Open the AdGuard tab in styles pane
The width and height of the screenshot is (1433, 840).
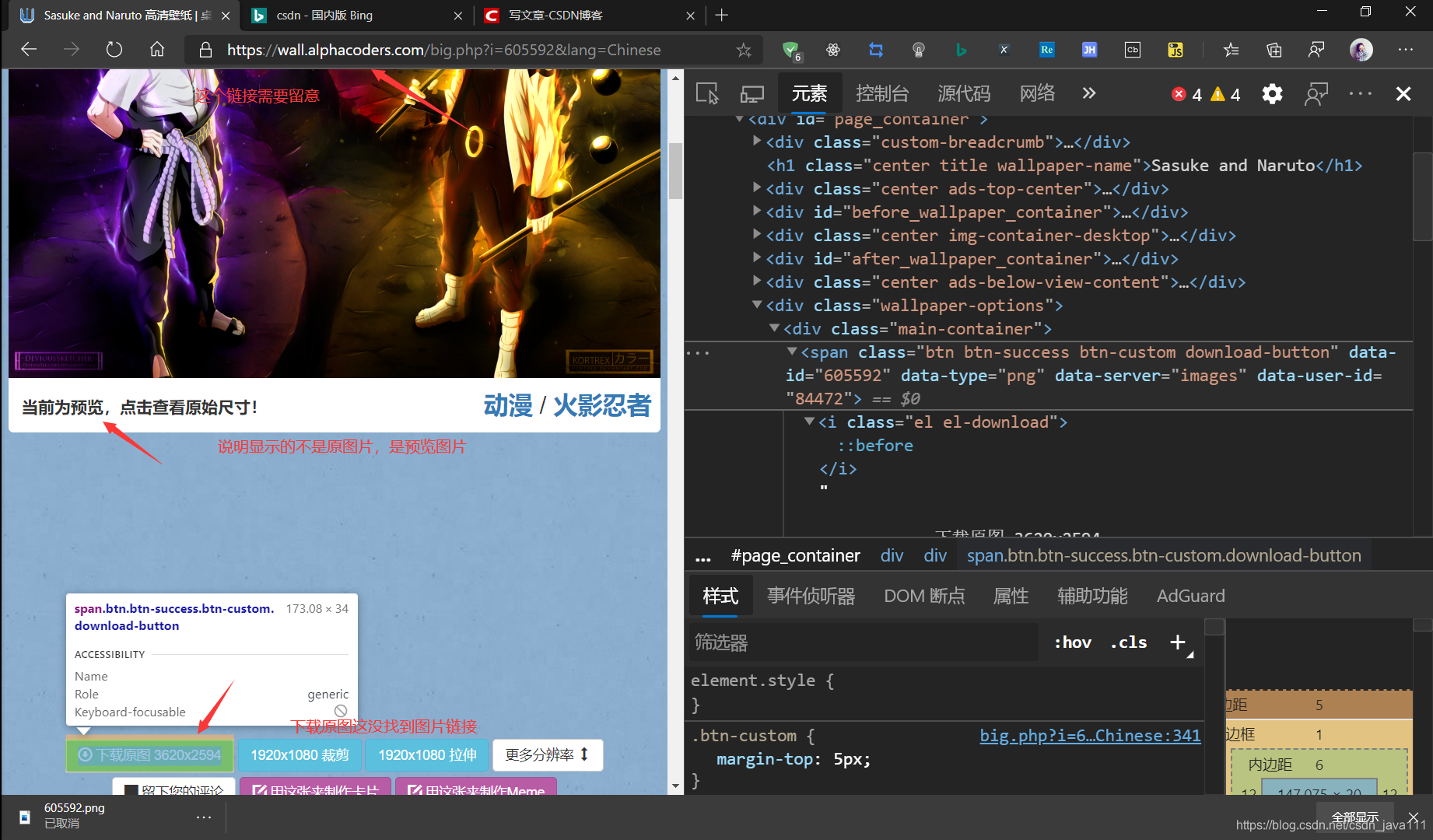tap(1190, 596)
